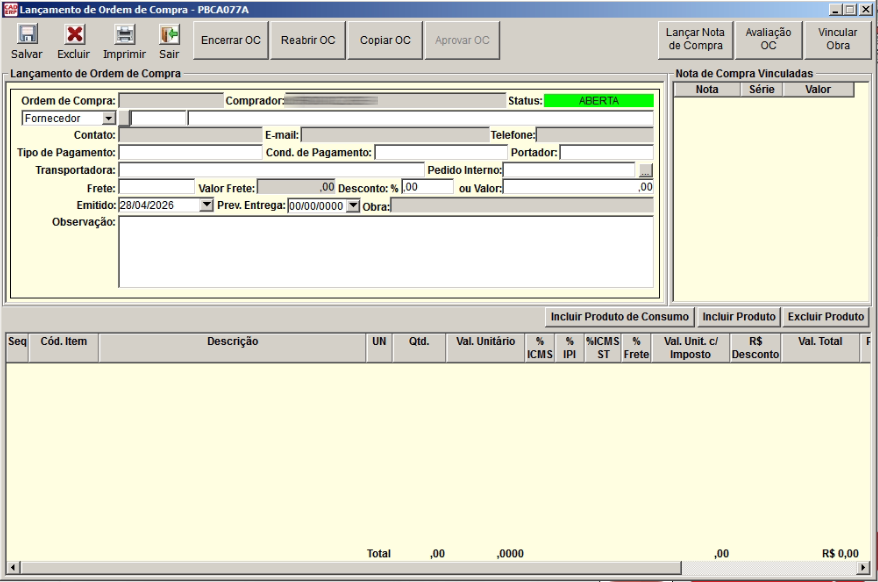Click the Sair exit door icon

pos(169,35)
